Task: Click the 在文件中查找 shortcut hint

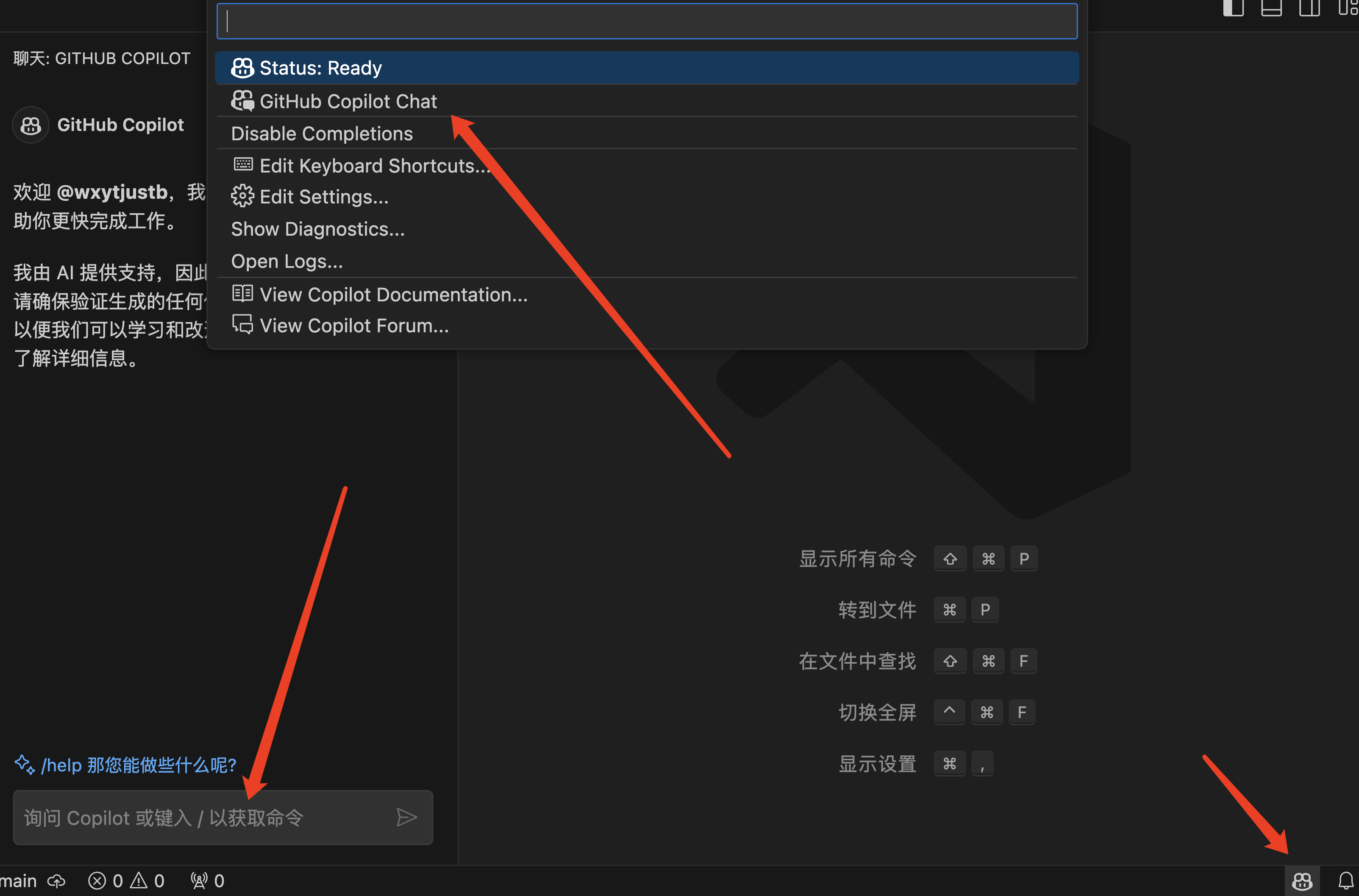Action: point(858,661)
